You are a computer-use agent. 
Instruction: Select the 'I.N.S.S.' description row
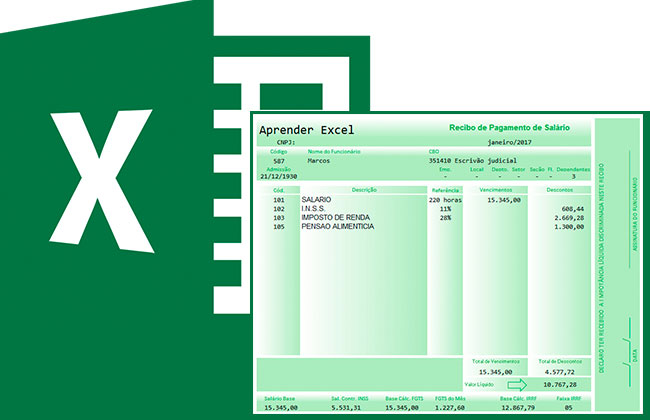tap(313, 209)
